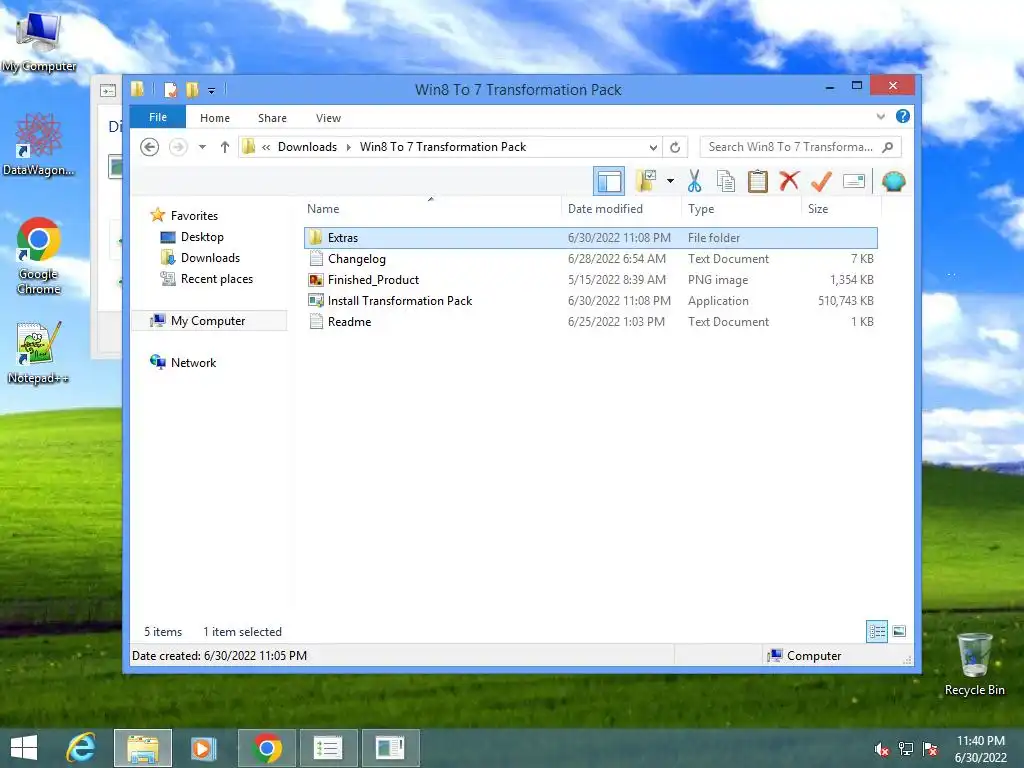Refresh the current folder view
Screen dimensions: 1024x768
(675, 147)
